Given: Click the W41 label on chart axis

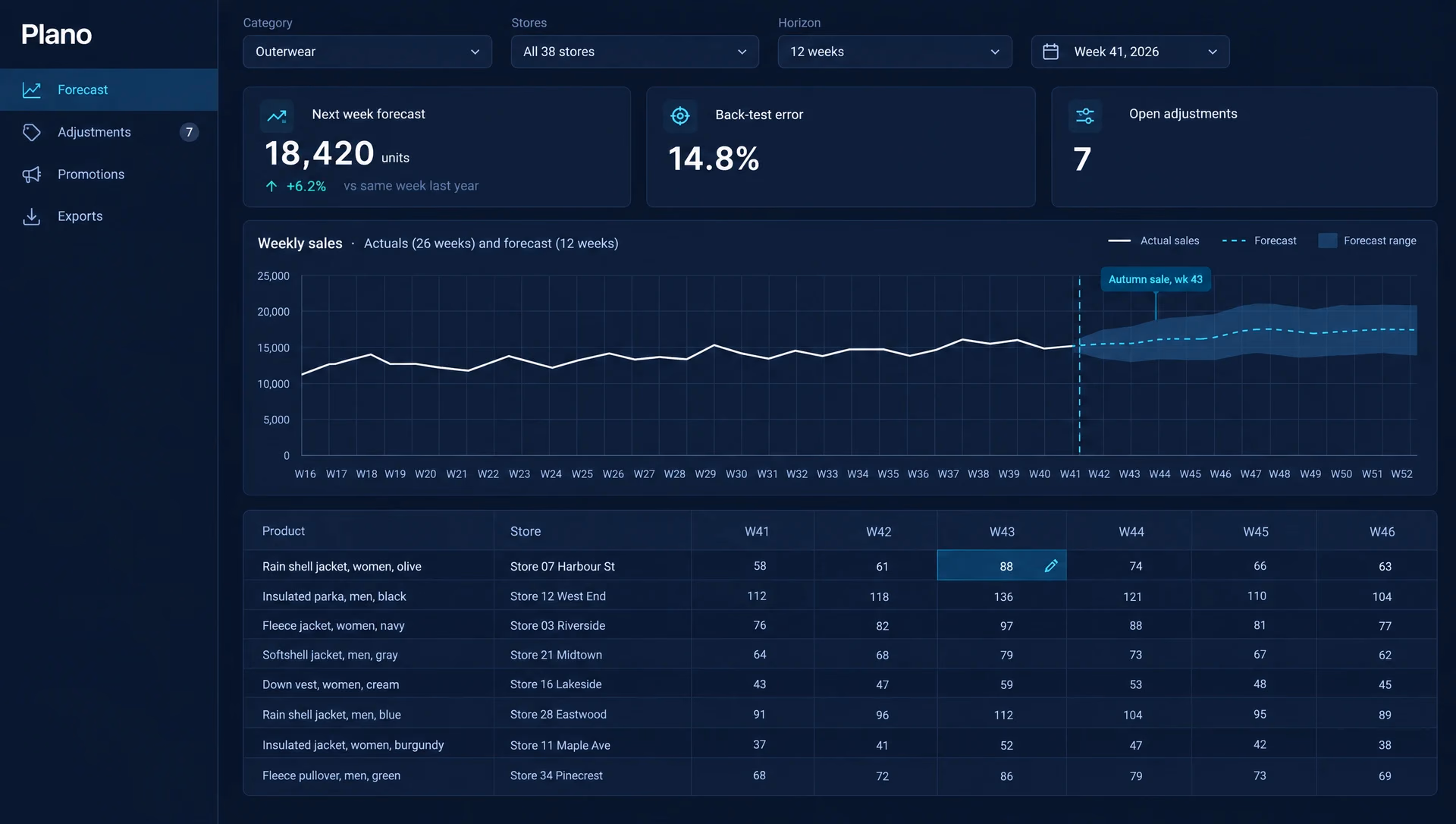Looking at the screenshot, I should [1070, 474].
